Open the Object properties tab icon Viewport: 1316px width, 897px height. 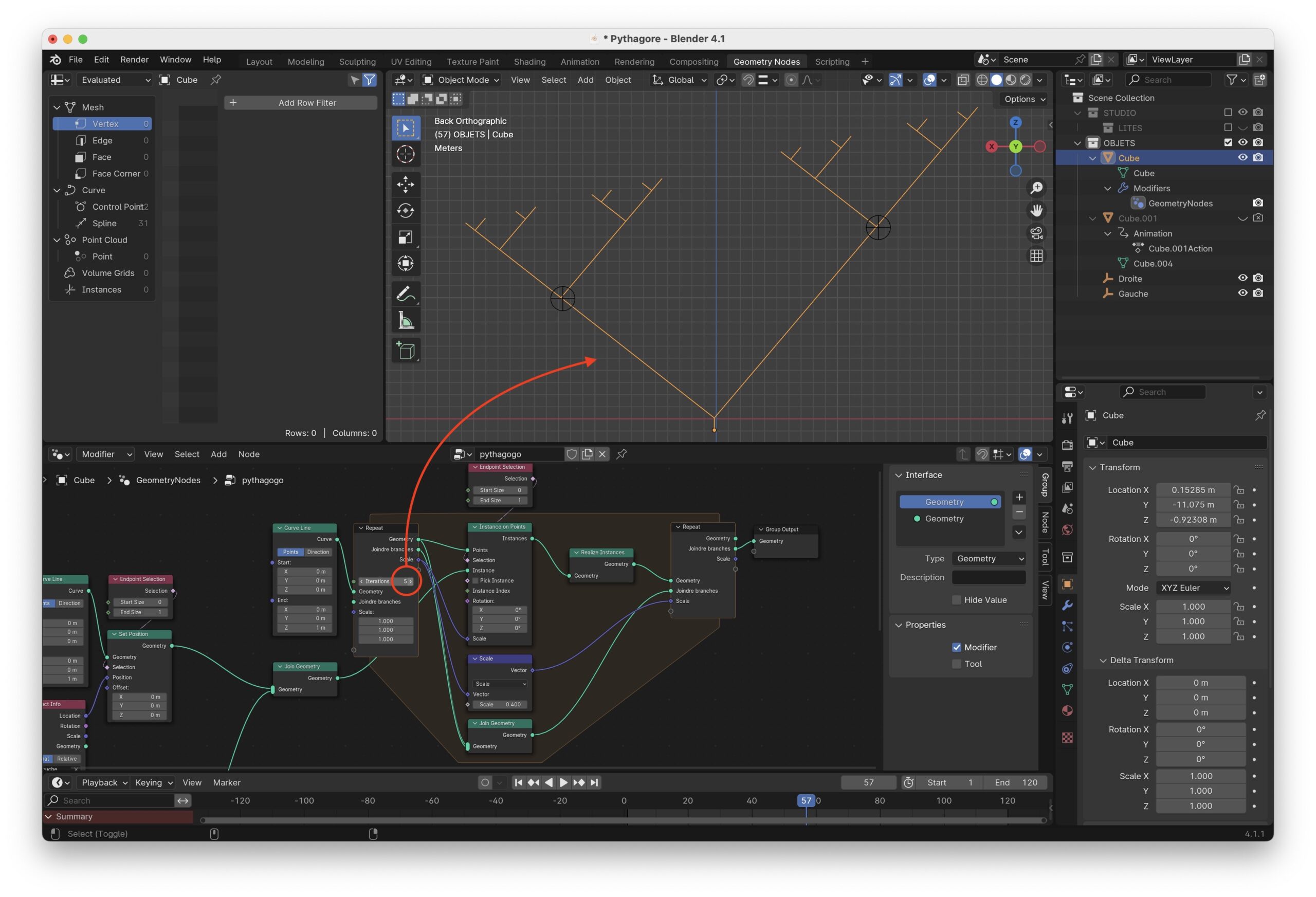tap(1067, 584)
